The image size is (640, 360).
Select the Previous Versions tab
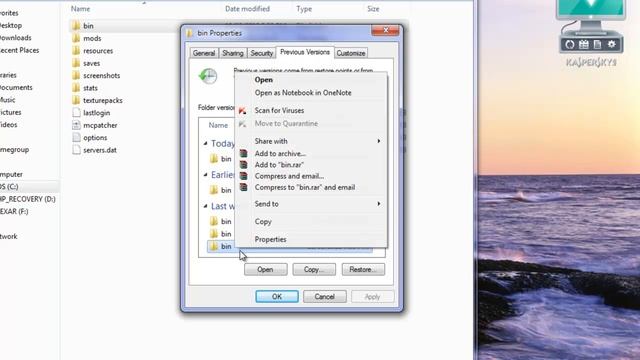click(x=305, y=52)
